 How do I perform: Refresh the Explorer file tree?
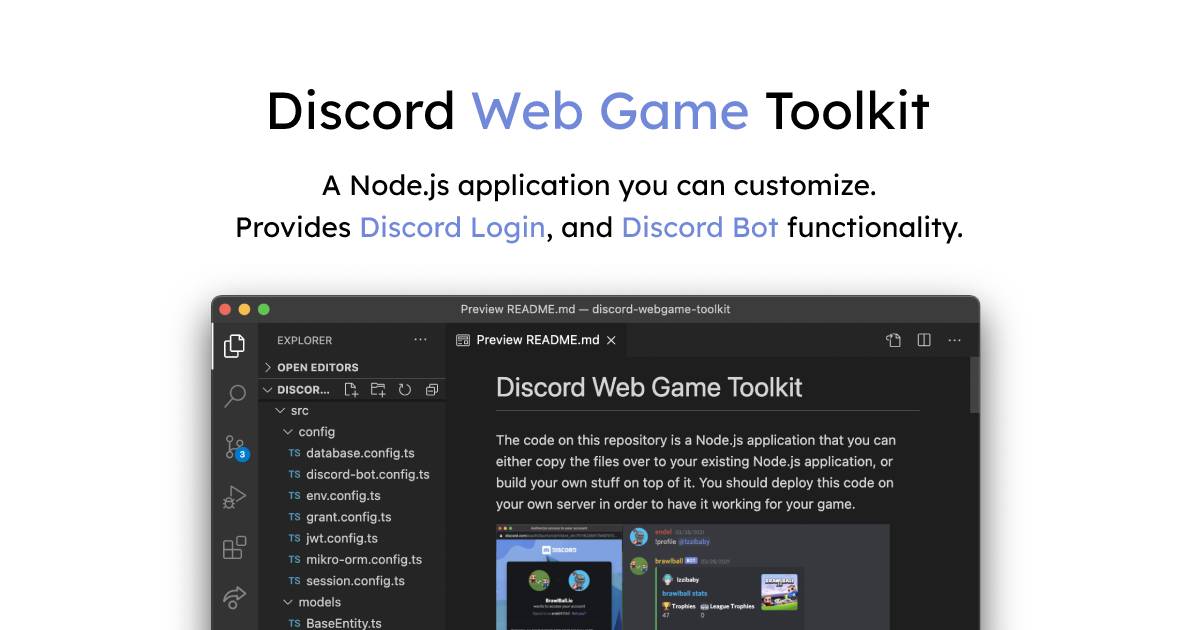(x=405, y=390)
